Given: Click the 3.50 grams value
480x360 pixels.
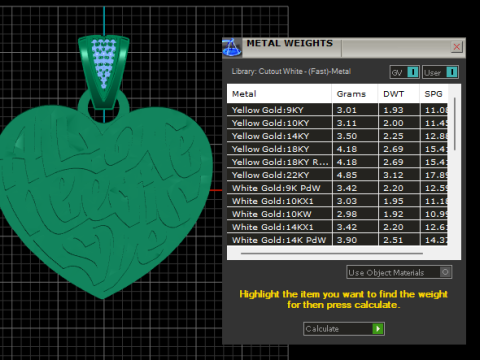Looking at the screenshot, I should tap(347, 136).
